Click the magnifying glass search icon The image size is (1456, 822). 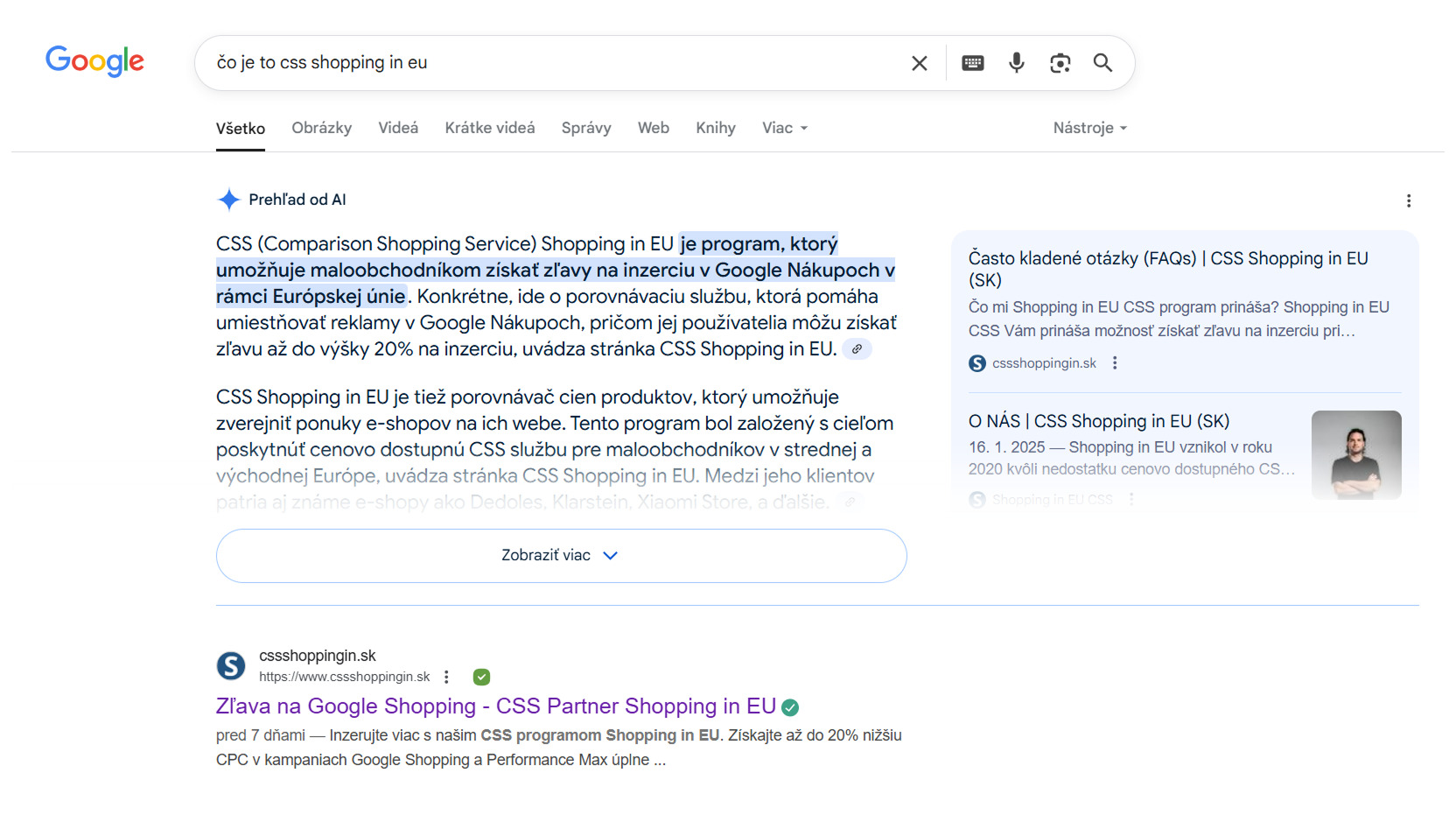tap(1102, 63)
